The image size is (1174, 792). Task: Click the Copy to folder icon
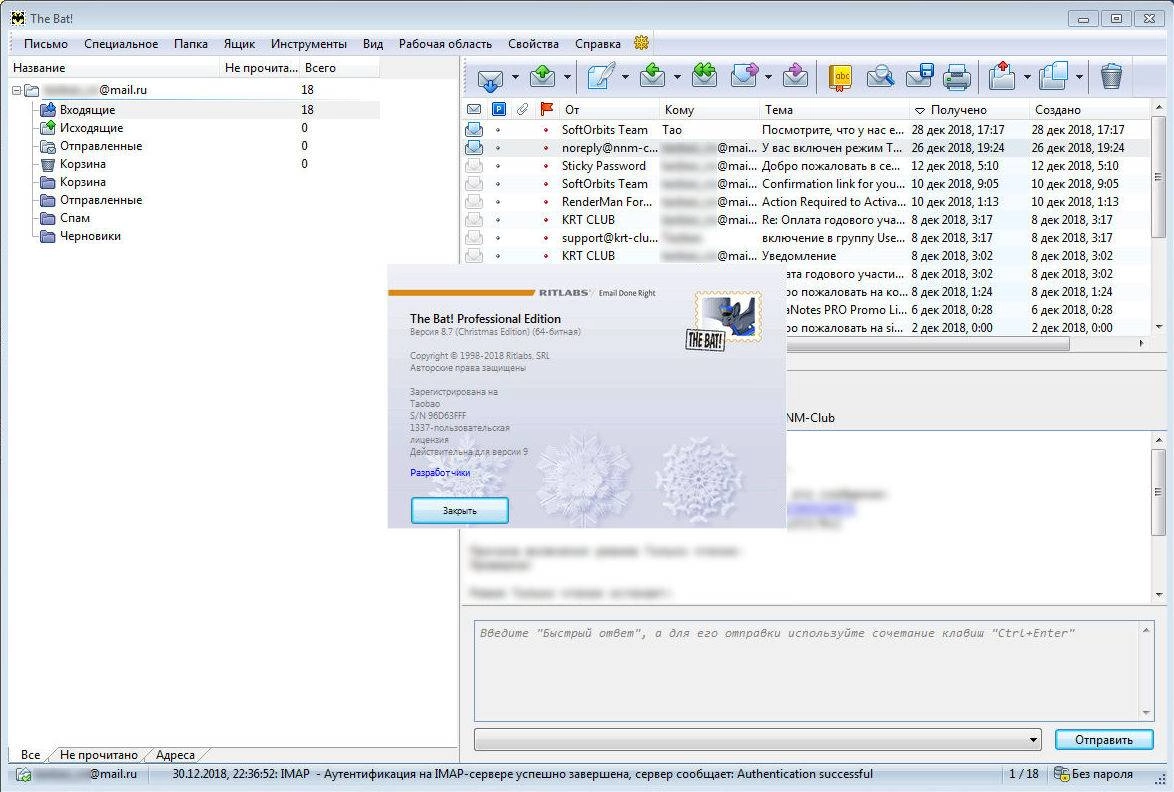click(x=1054, y=76)
